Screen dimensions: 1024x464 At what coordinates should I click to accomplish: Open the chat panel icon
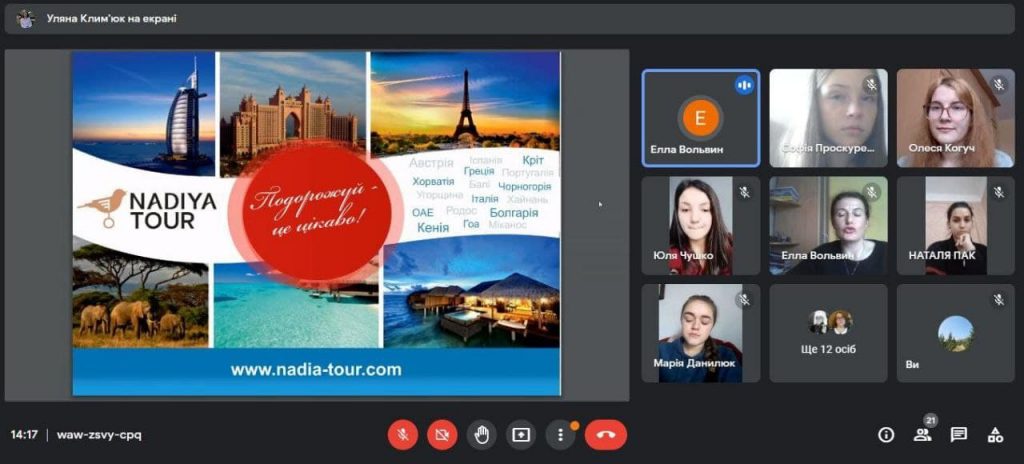958,435
